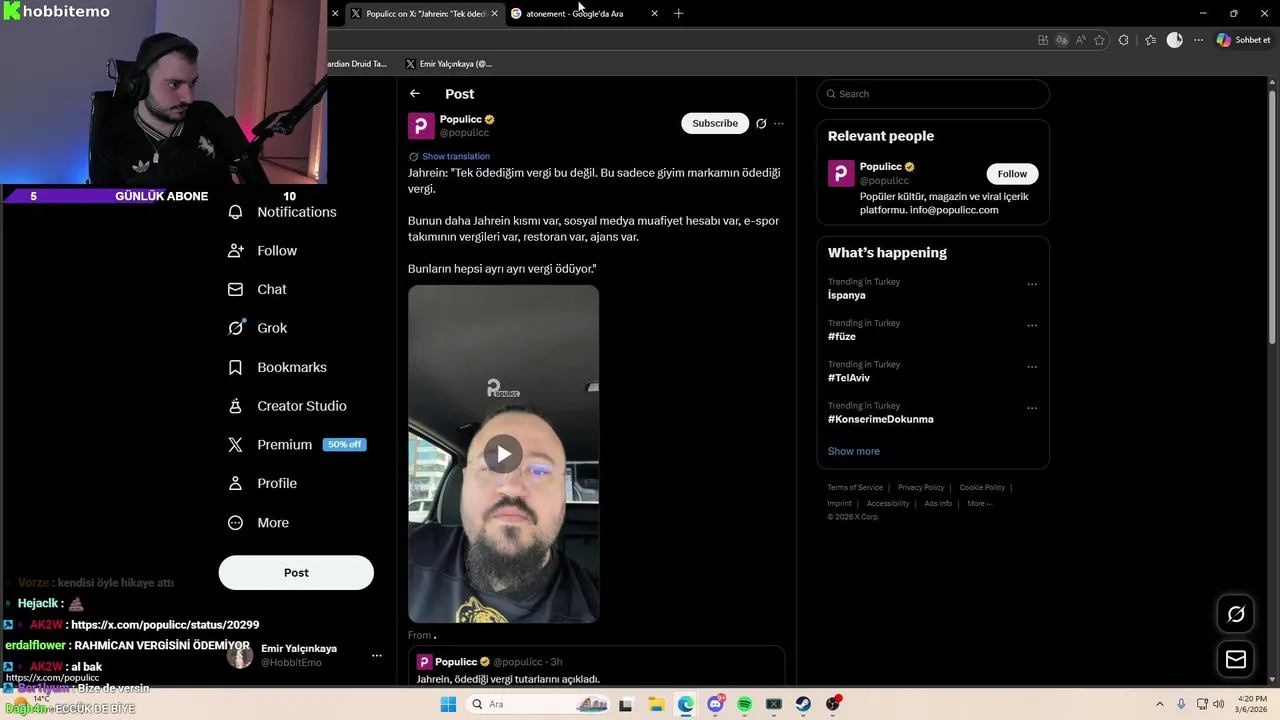Show more trending topics
Image resolution: width=1280 pixels, height=720 pixels.
pyautogui.click(x=854, y=451)
